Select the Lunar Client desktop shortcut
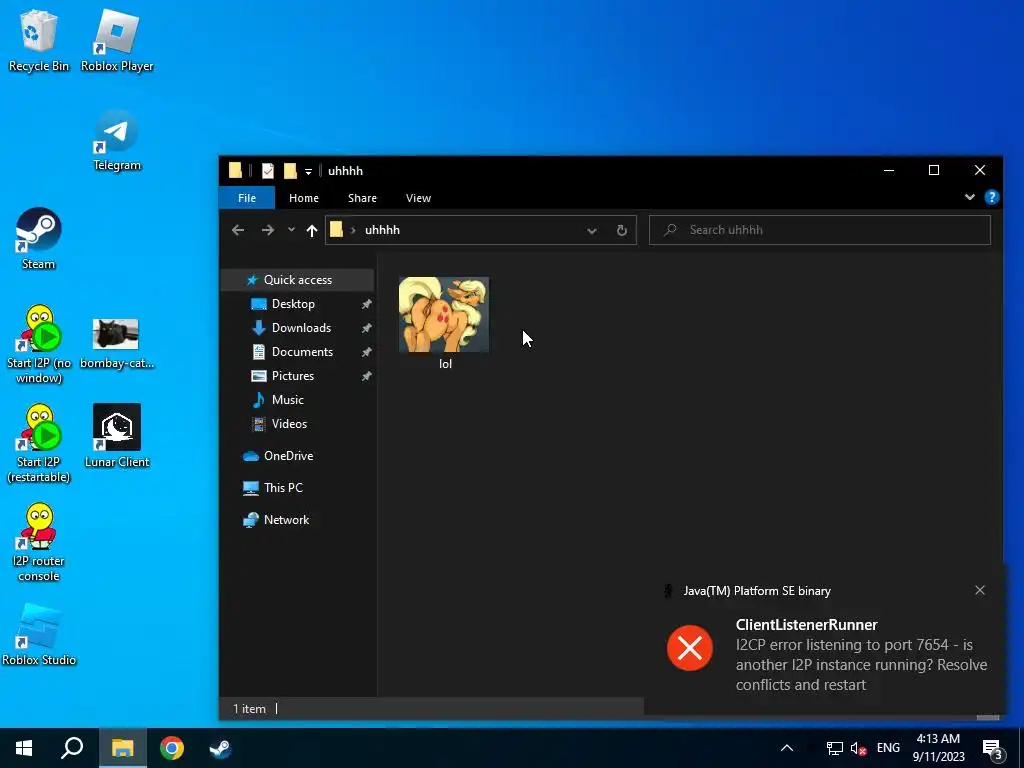 click(117, 436)
